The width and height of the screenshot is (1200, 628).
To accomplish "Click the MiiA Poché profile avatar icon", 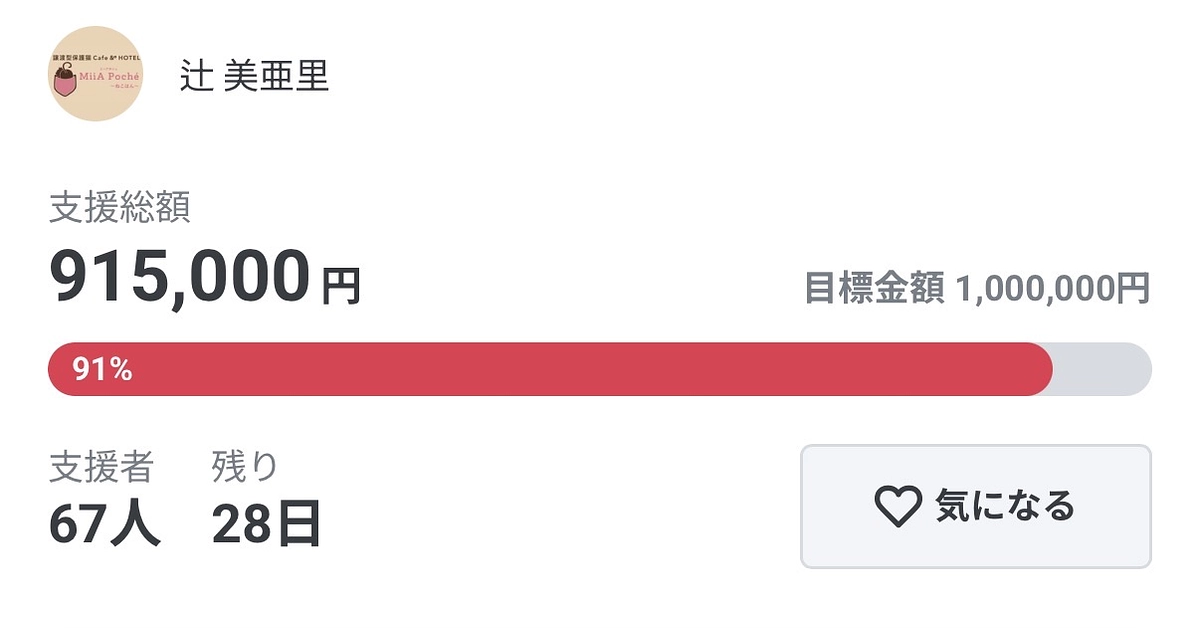I will 97,74.
